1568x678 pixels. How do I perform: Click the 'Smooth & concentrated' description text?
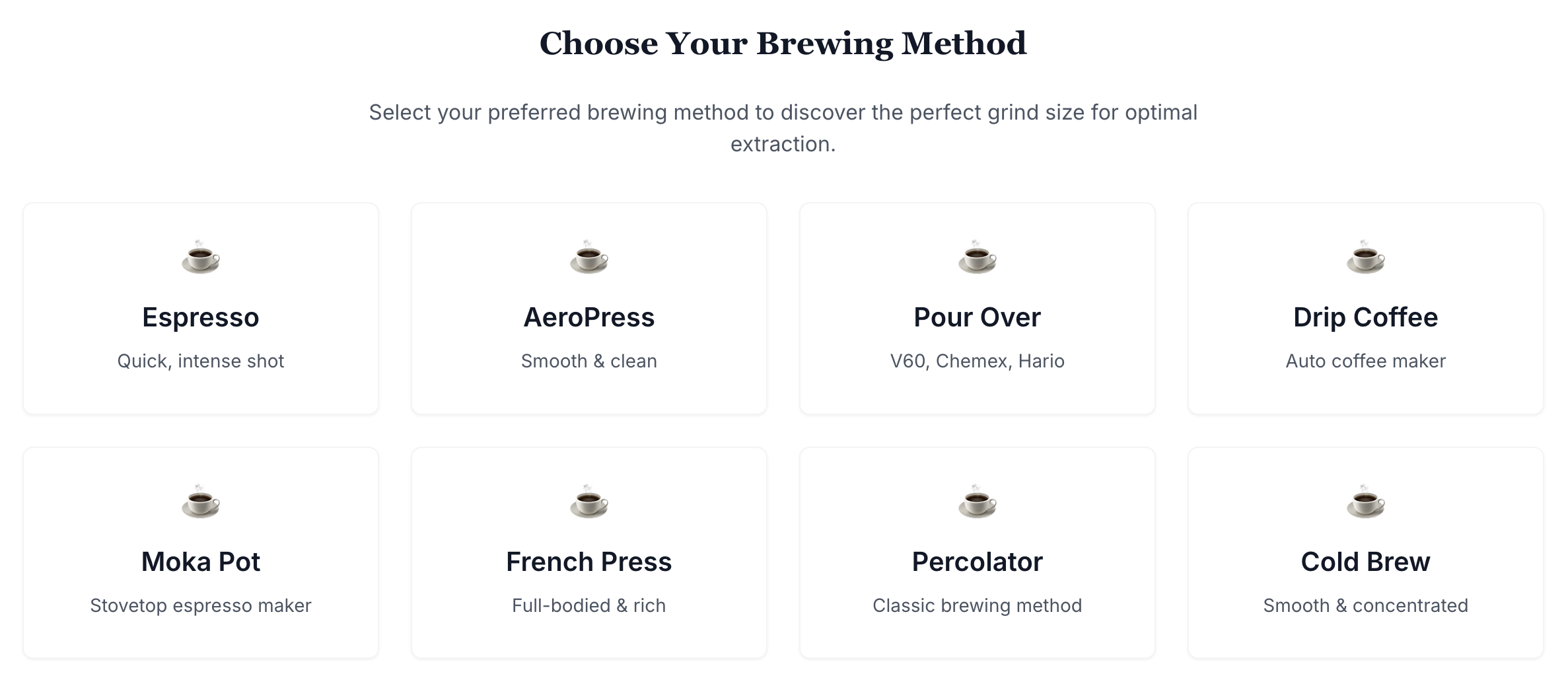click(1365, 605)
